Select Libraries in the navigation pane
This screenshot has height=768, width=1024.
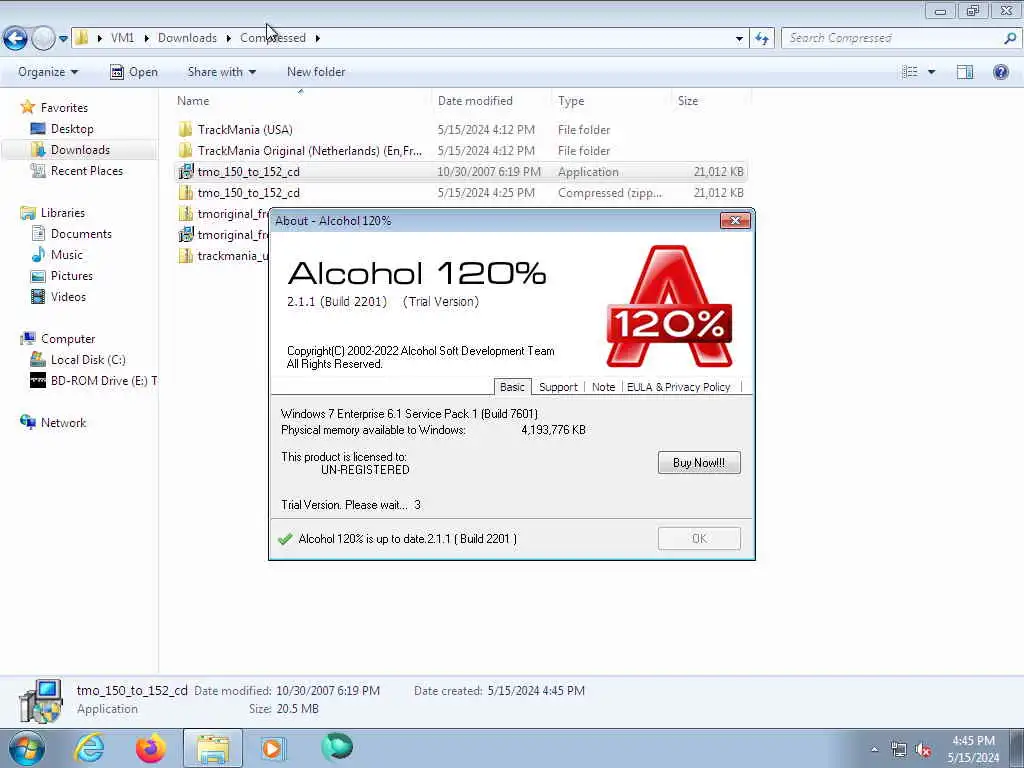pos(52,212)
